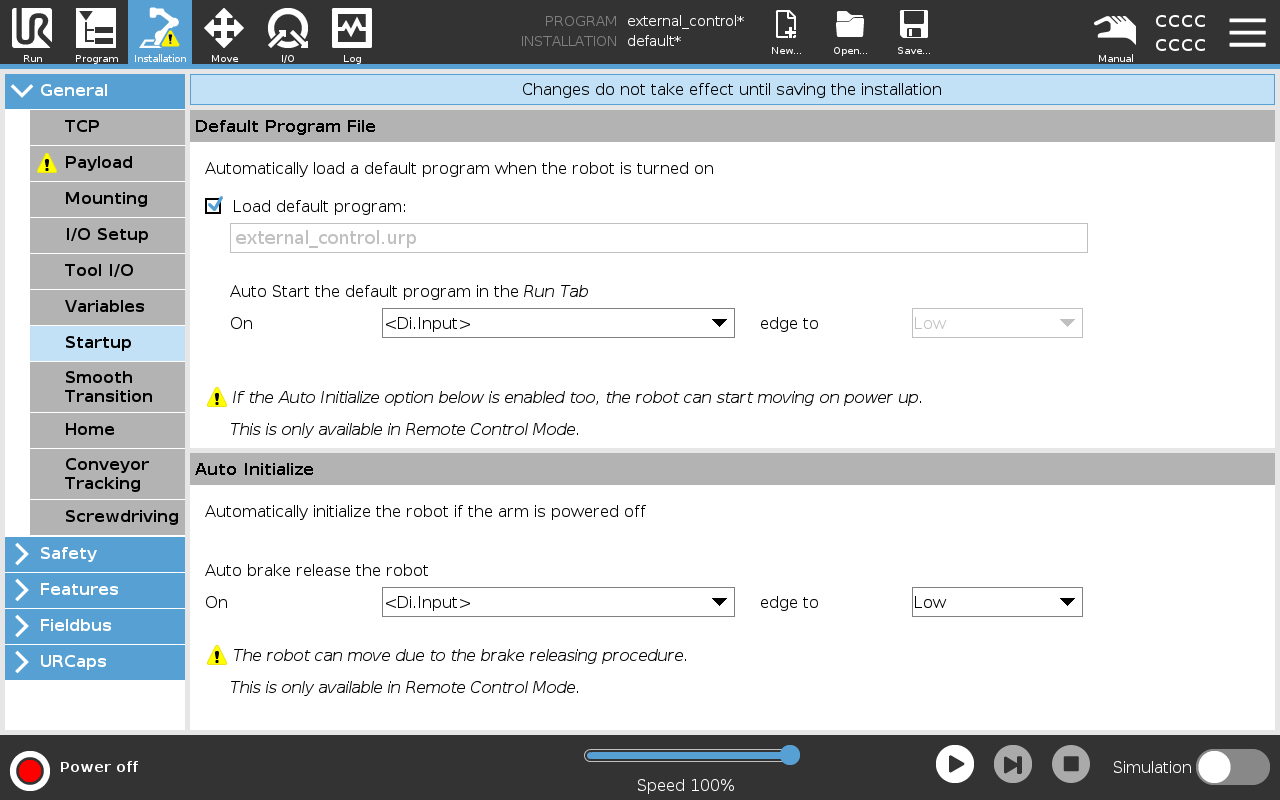Click the New file icon
The width and height of the screenshot is (1280, 800).
tap(786, 32)
